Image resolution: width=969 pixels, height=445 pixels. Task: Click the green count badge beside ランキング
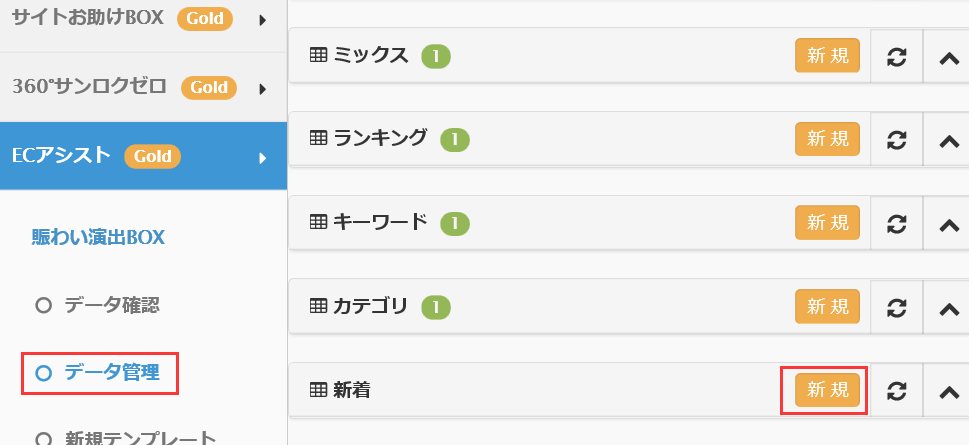point(455,140)
